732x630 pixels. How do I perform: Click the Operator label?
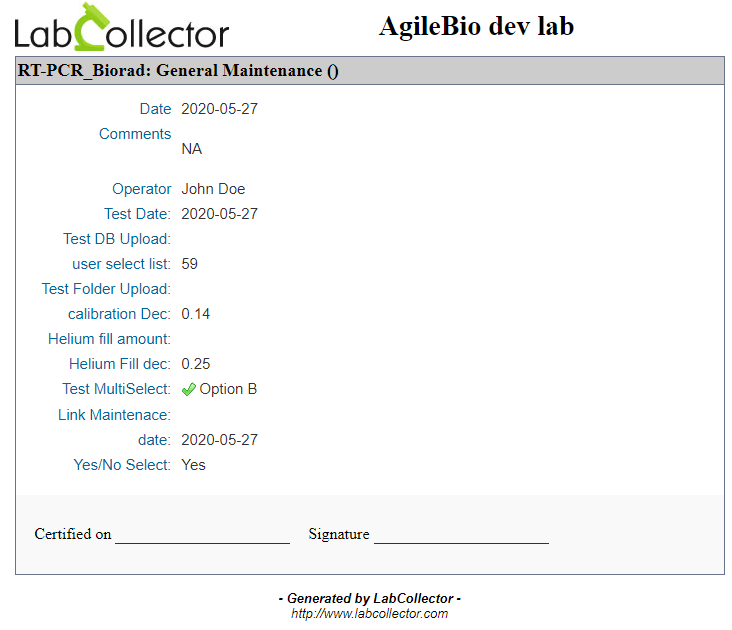141,189
